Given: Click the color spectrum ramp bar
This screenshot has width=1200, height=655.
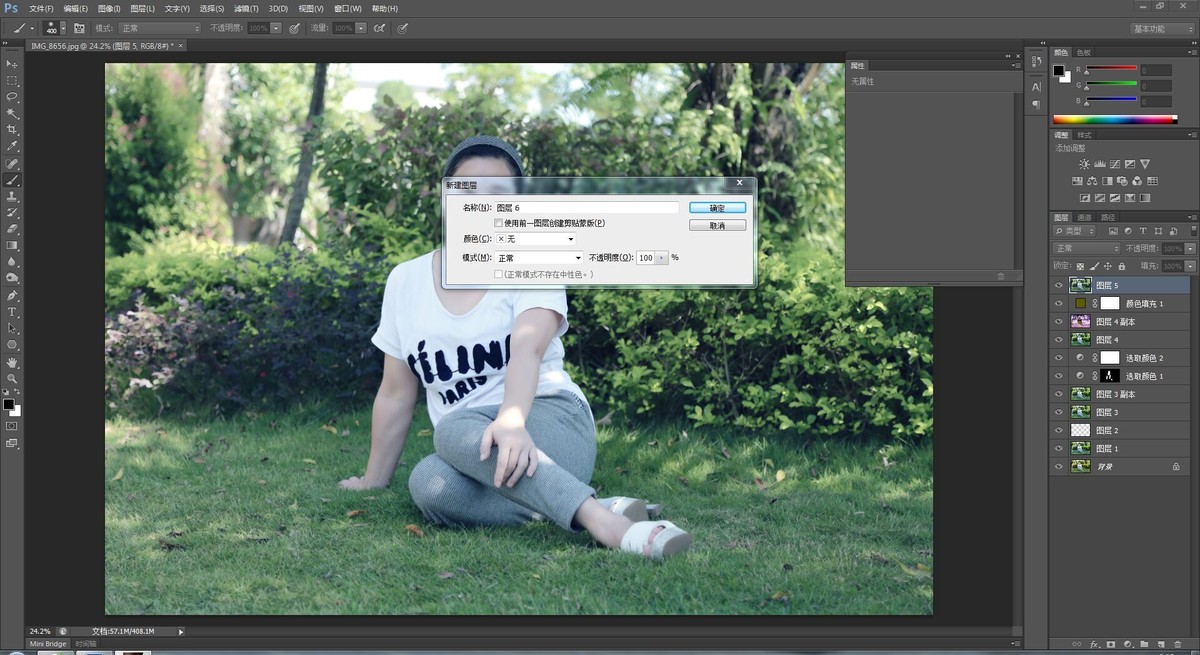Looking at the screenshot, I should [x=1115, y=120].
